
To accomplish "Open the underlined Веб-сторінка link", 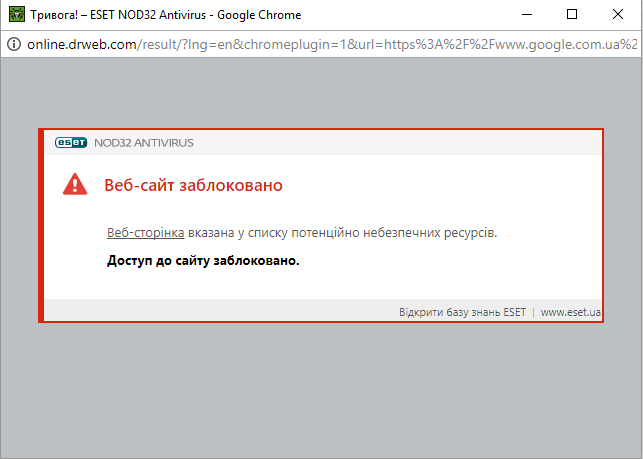I will (x=146, y=233).
